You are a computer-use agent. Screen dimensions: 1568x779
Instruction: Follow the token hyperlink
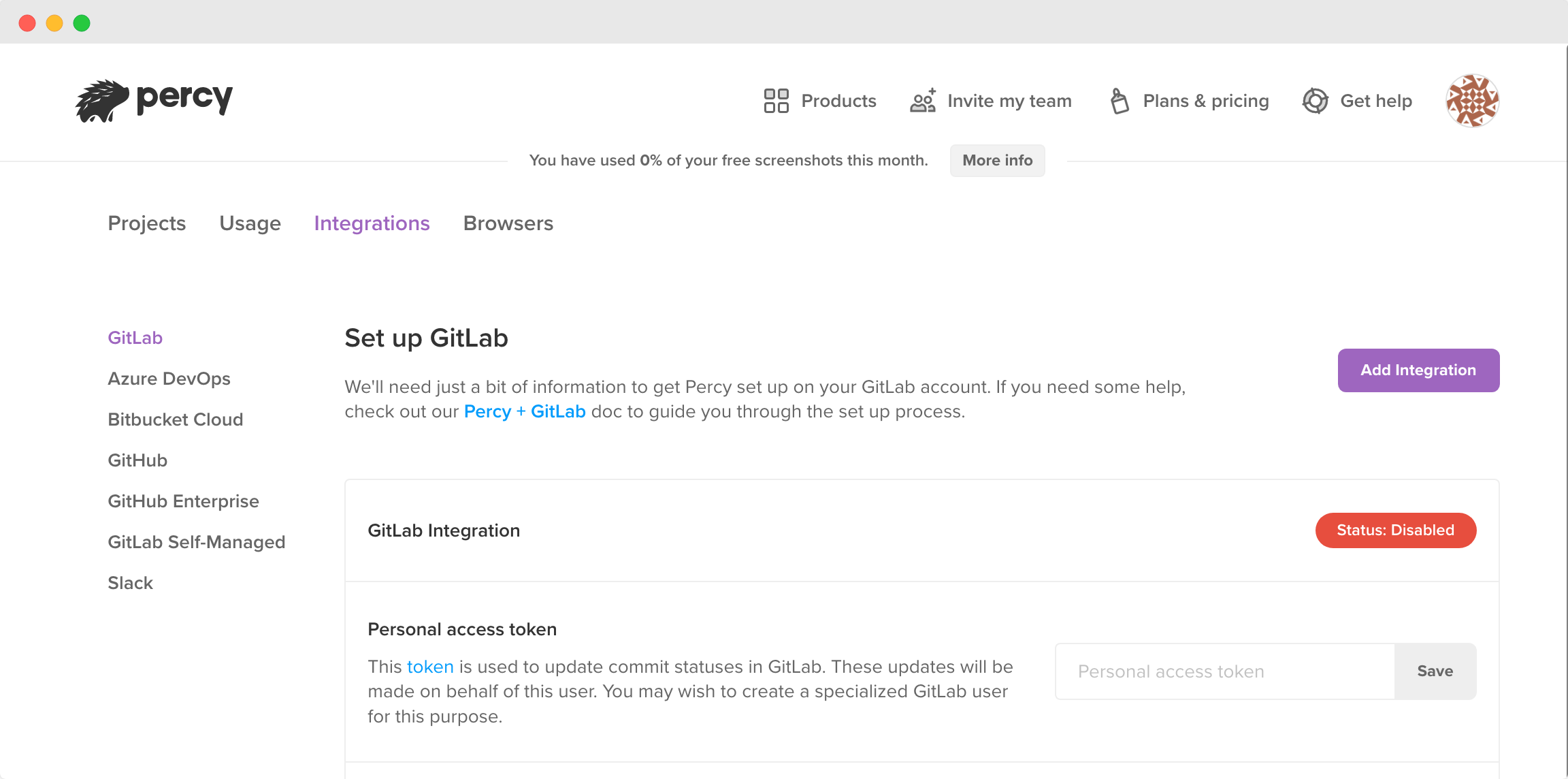click(430, 667)
